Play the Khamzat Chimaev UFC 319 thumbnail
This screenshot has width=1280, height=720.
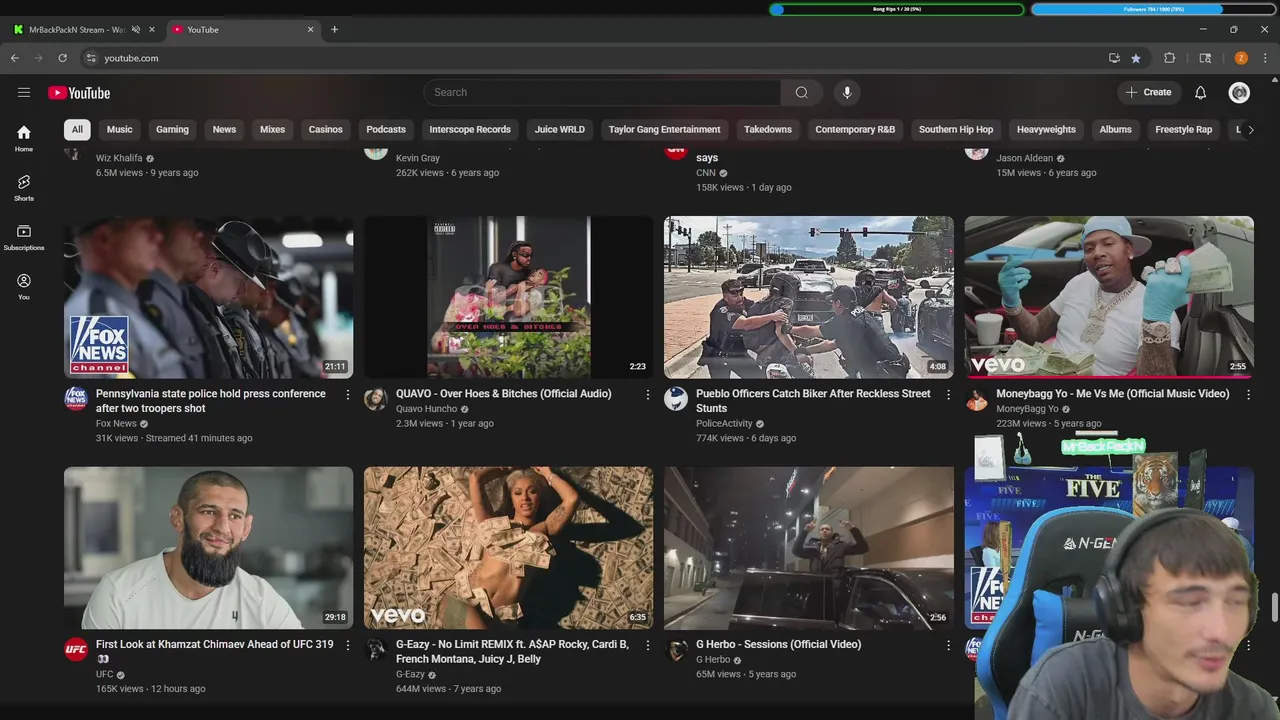click(208, 547)
